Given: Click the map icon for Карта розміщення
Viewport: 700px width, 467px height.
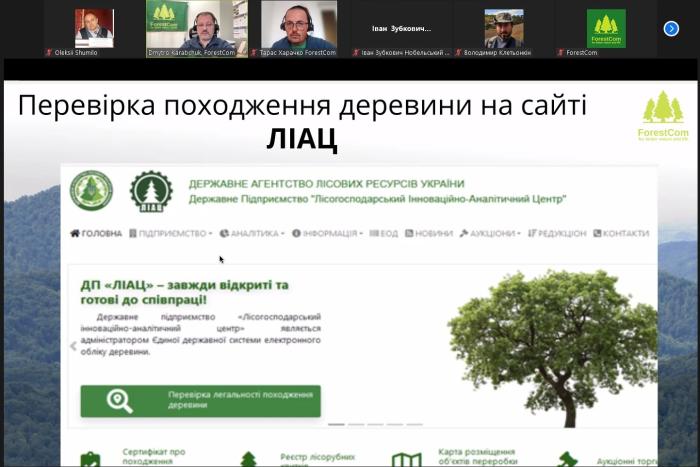Looking at the screenshot, I should [x=406, y=460].
